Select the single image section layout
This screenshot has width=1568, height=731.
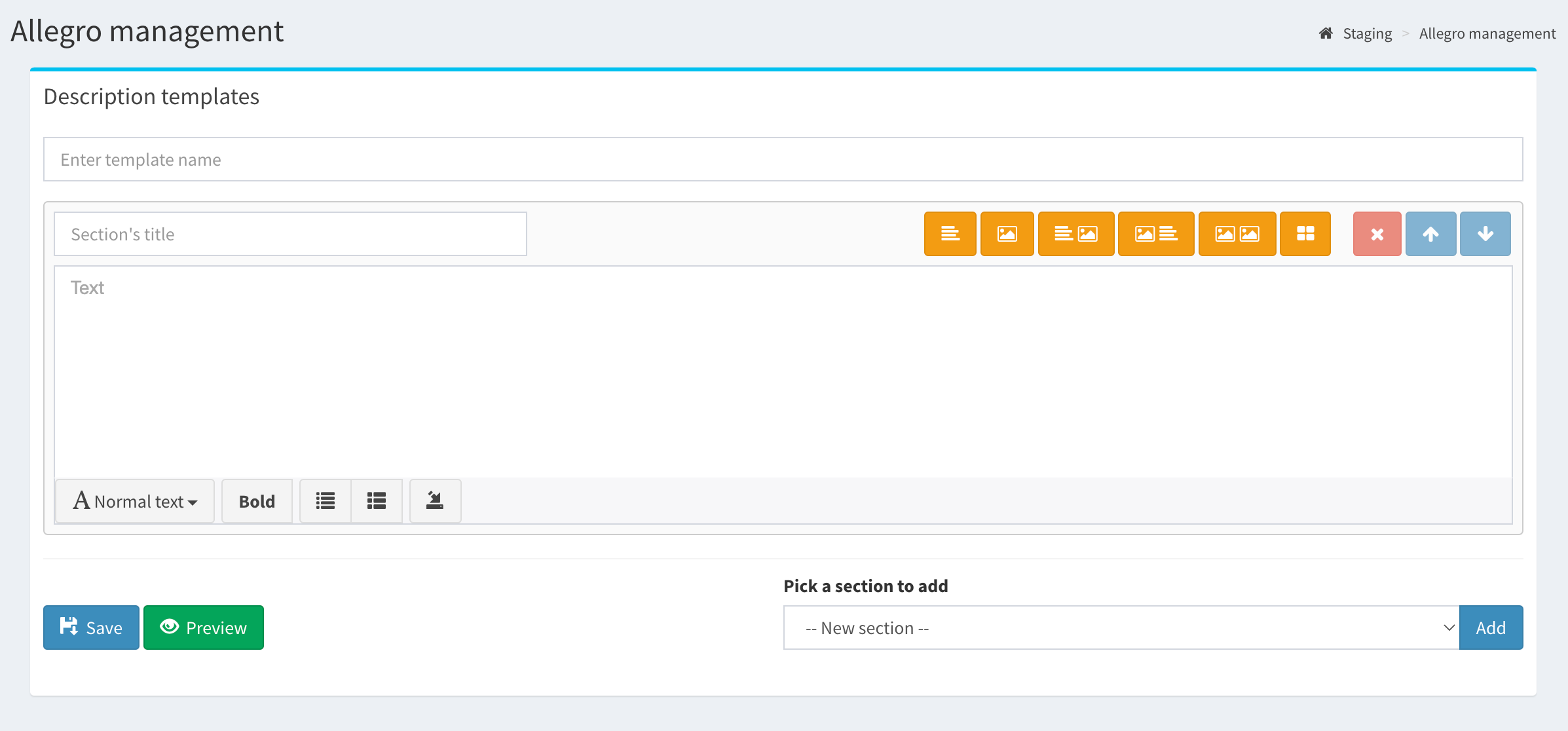point(1007,234)
